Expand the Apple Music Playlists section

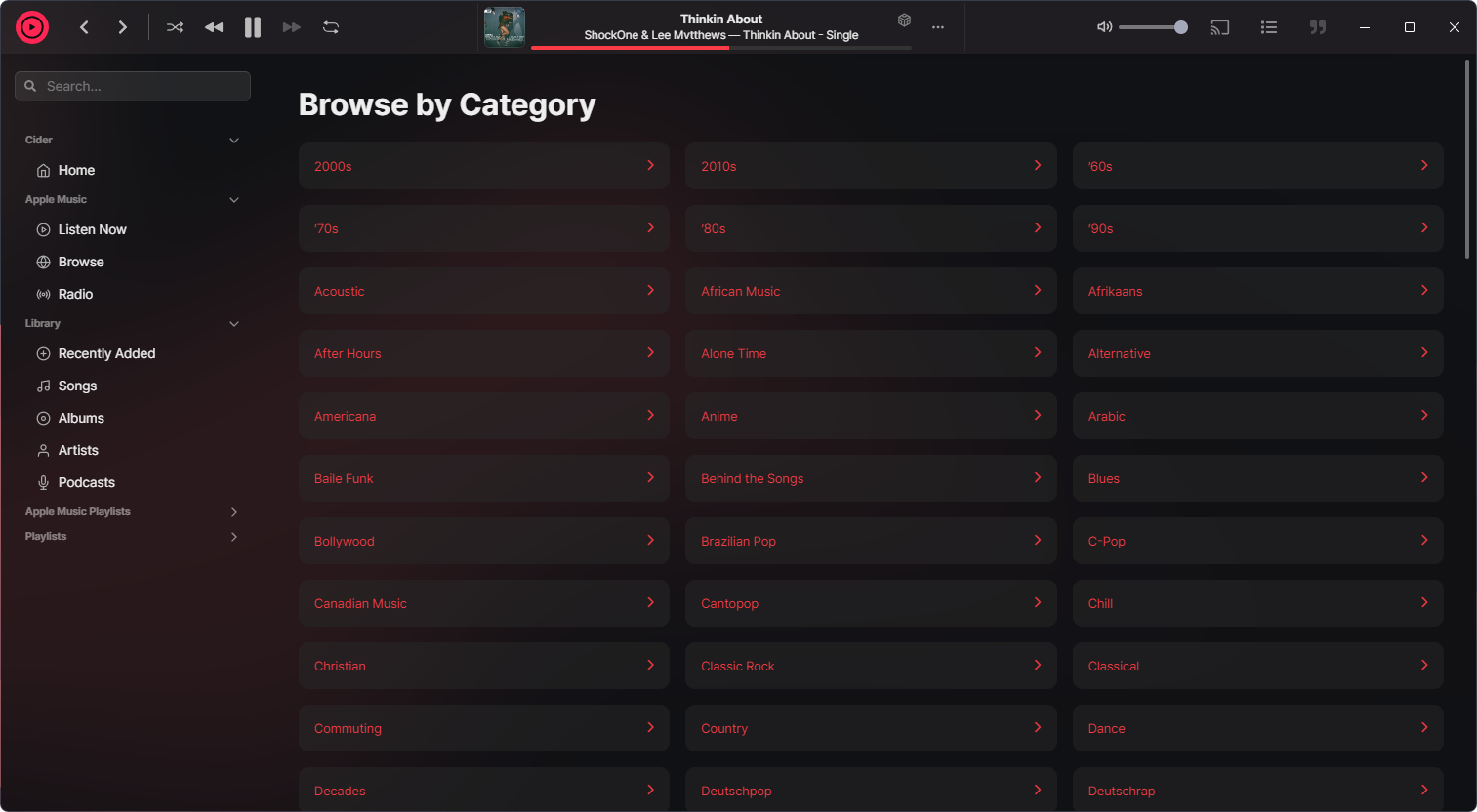coord(234,512)
